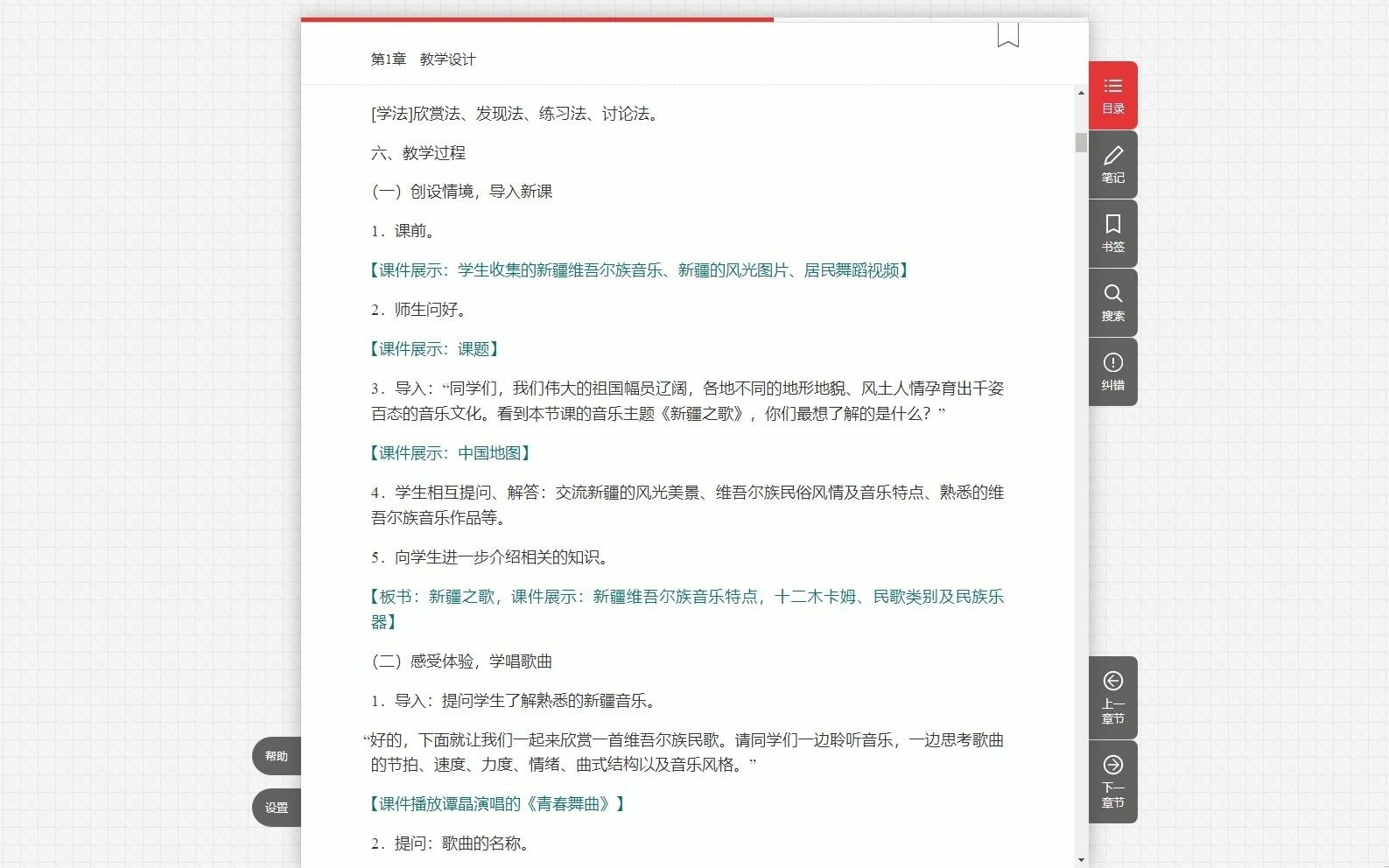Click paragraph starting “好的，下面让我们
Viewport: 1389px width, 868px height.
[x=685, y=752]
